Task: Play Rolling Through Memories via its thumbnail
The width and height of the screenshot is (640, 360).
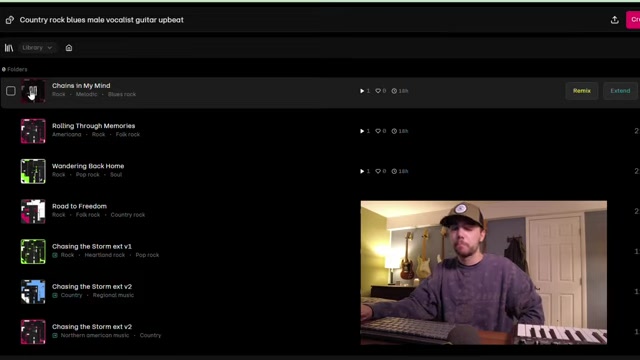Action: click(x=33, y=131)
